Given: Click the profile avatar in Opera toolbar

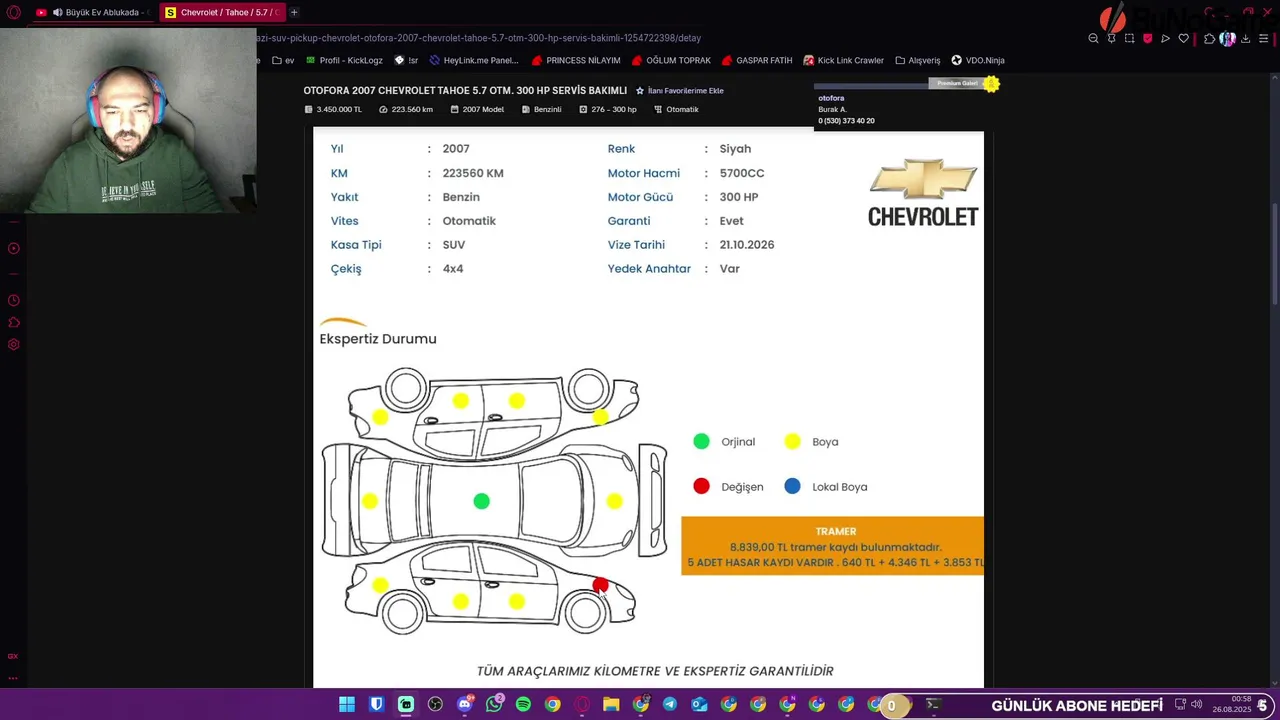Looking at the screenshot, I should 1227,38.
